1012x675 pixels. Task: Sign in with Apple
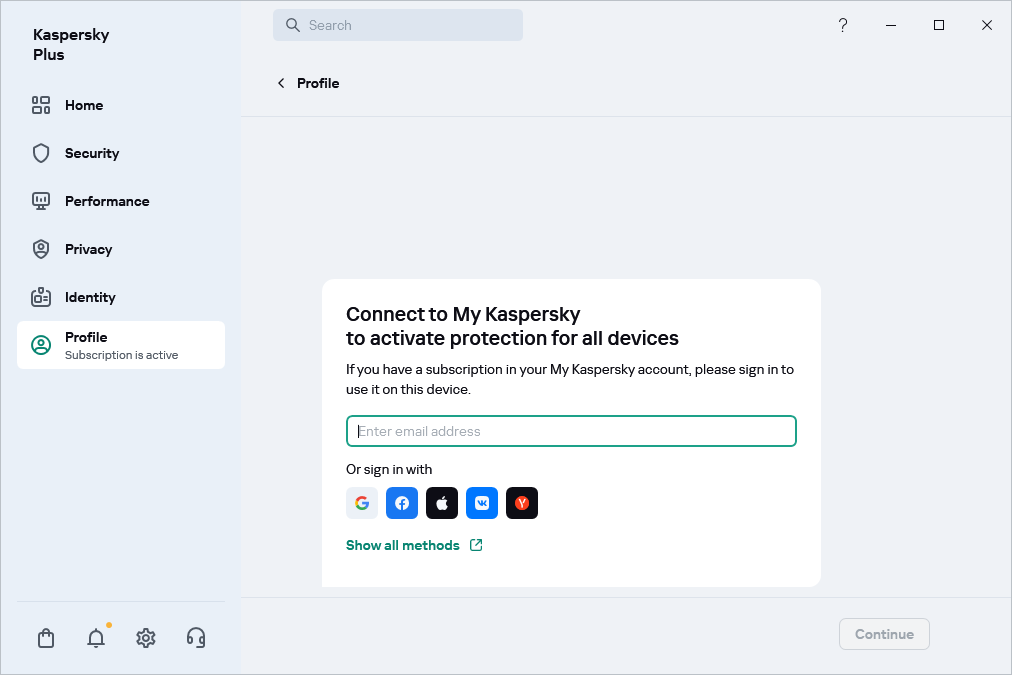coord(441,503)
